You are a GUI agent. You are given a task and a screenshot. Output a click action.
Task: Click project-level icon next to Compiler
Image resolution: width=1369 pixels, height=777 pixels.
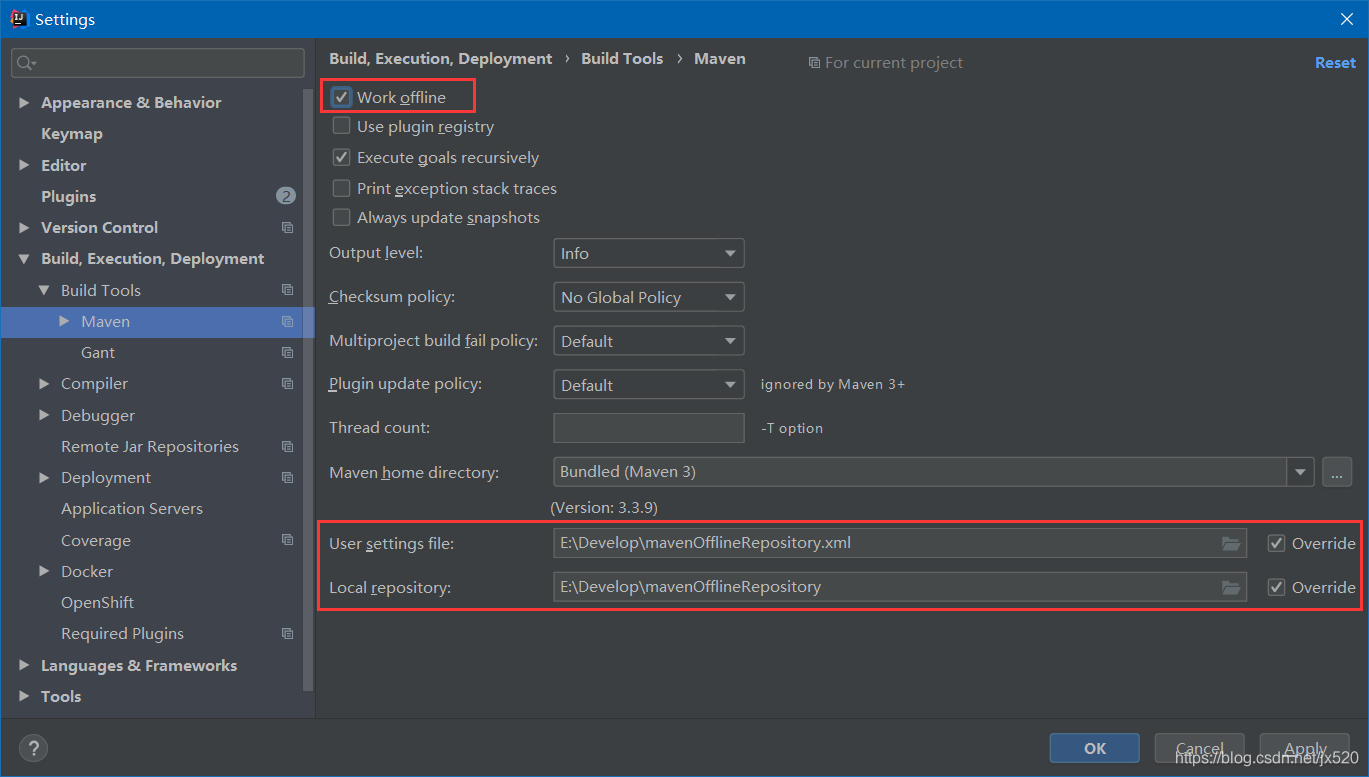pos(288,384)
